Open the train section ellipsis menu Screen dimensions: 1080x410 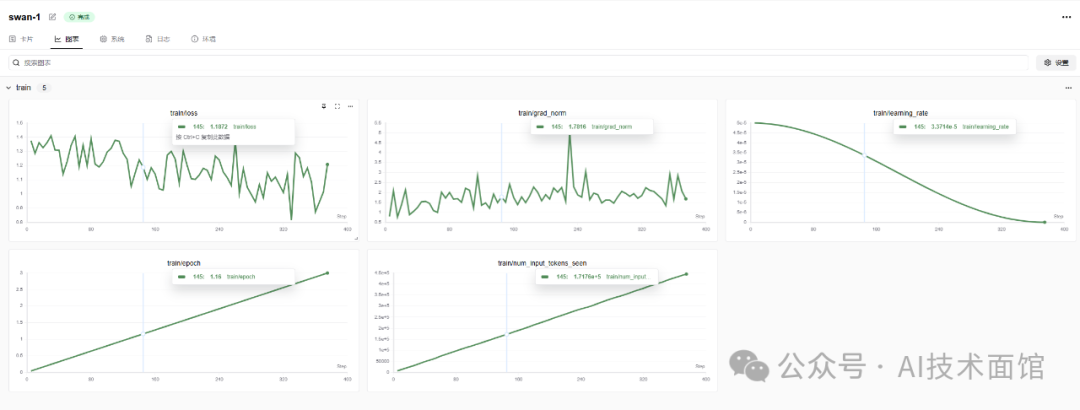tap(1068, 88)
